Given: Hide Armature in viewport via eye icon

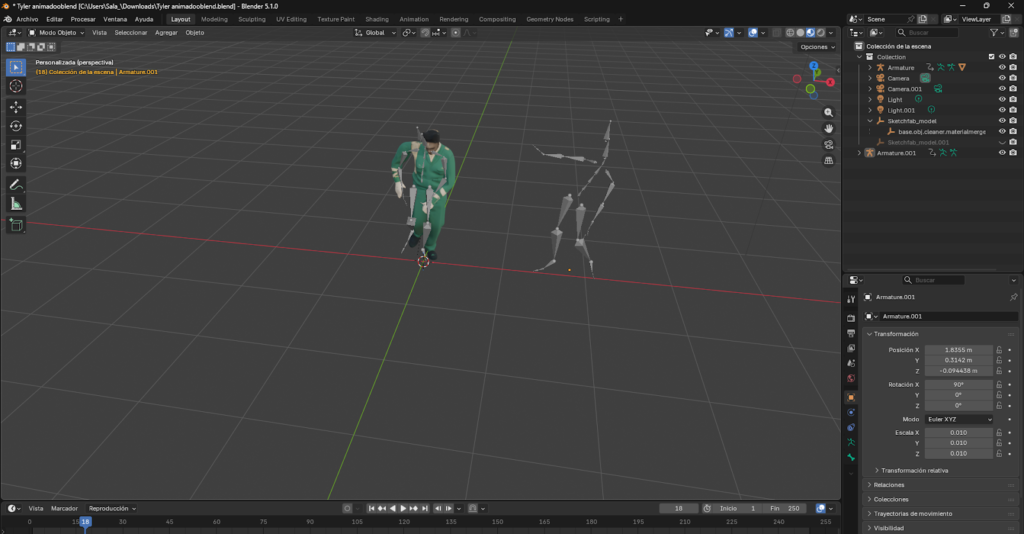Looking at the screenshot, I should click(1002, 67).
